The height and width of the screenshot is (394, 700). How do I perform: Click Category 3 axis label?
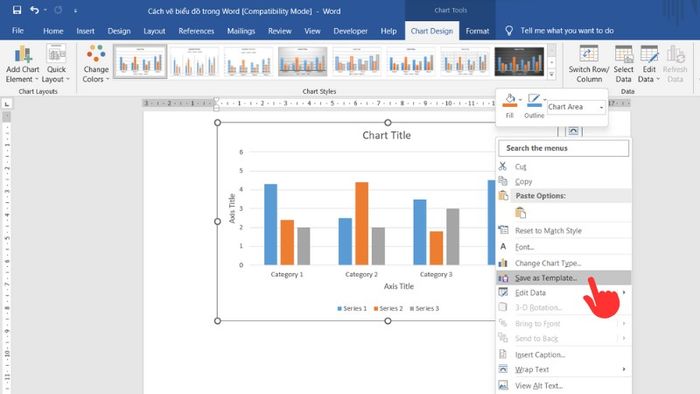[x=436, y=274]
